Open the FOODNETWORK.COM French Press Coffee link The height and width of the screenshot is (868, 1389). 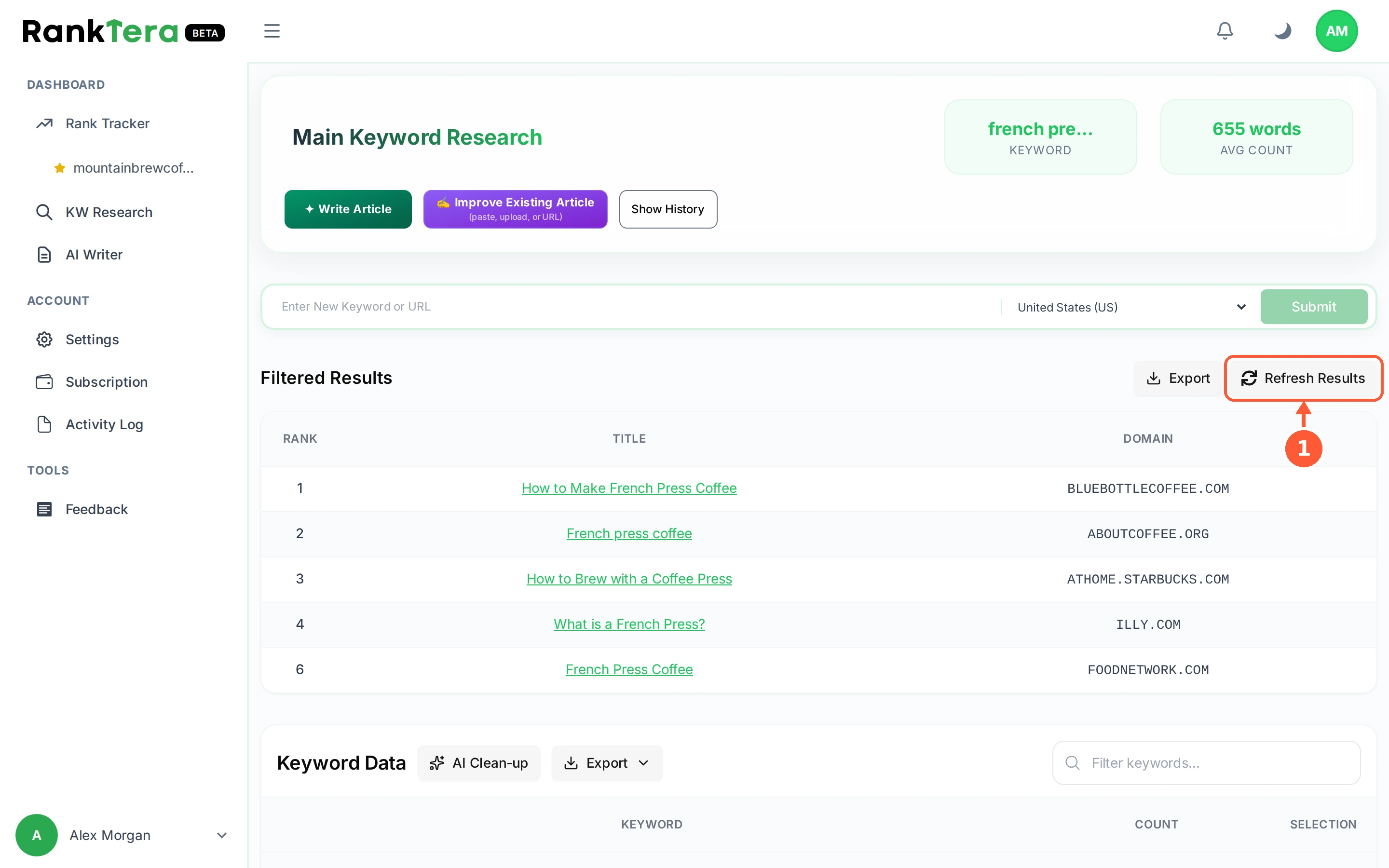(x=629, y=669)
